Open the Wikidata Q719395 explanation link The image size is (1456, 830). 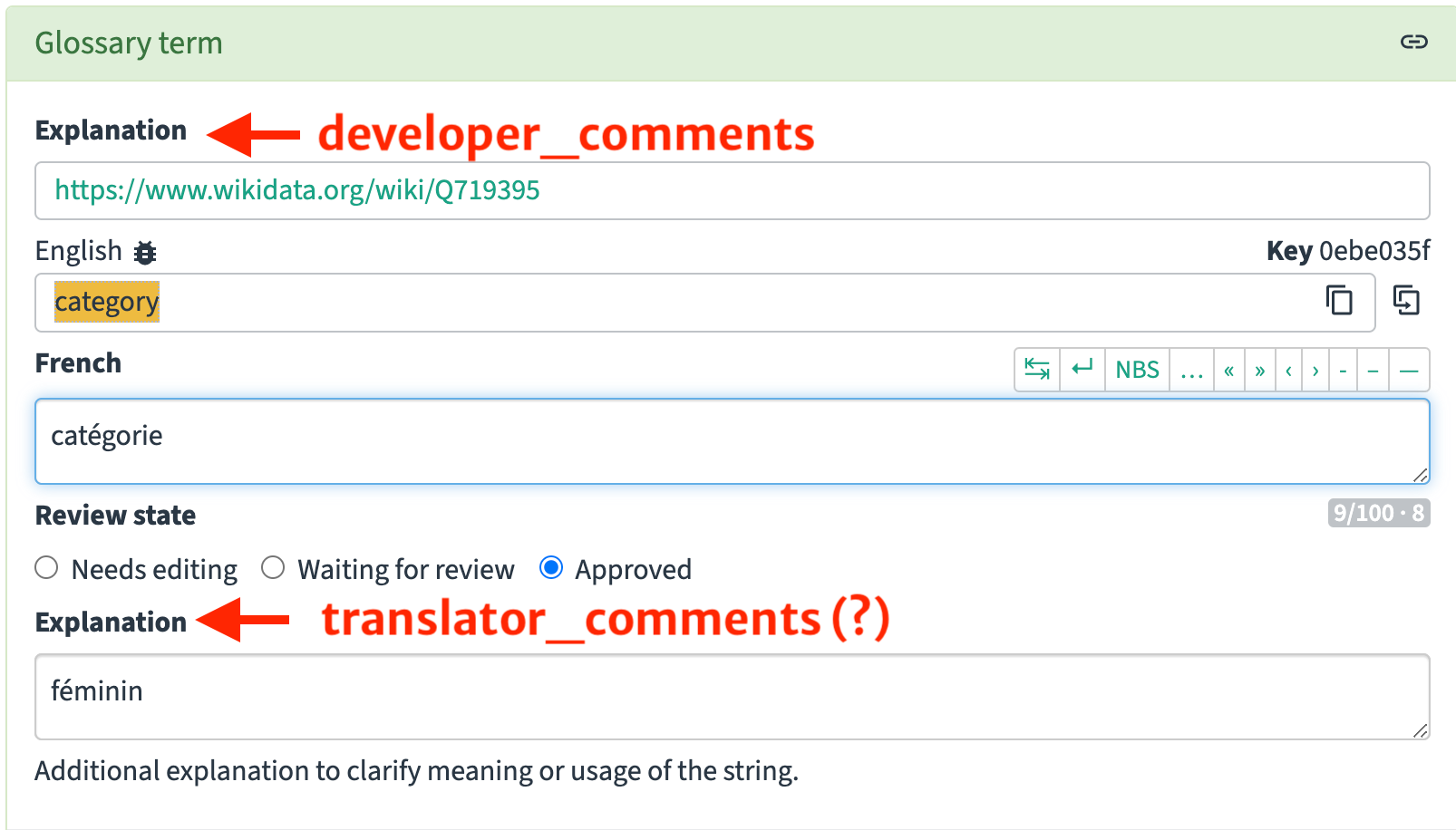pos(296,190)
